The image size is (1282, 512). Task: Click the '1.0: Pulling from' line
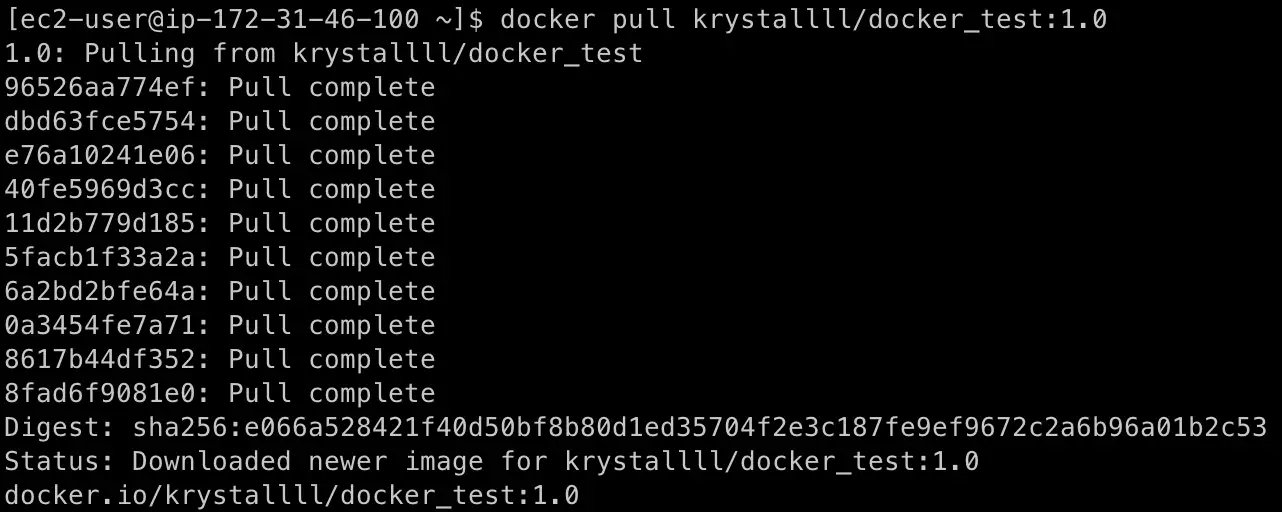[324, 53]
